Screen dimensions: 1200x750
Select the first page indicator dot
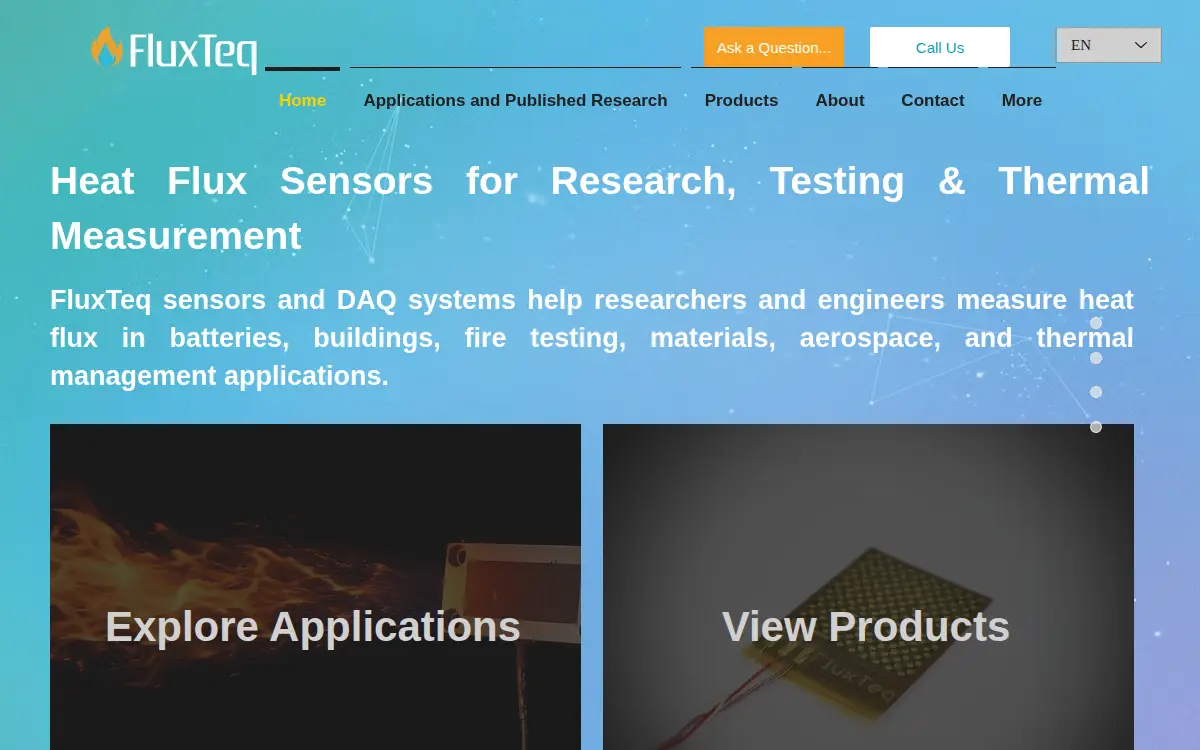pos(1096,323)
